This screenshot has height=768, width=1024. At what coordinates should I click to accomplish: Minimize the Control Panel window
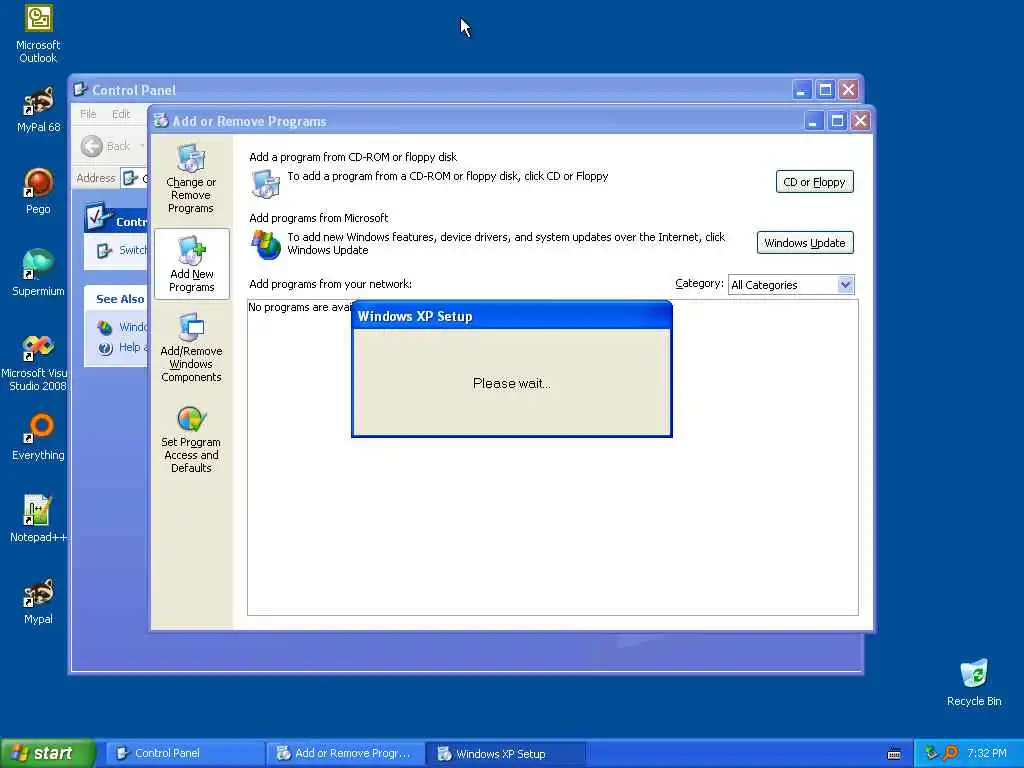[802, 89]
